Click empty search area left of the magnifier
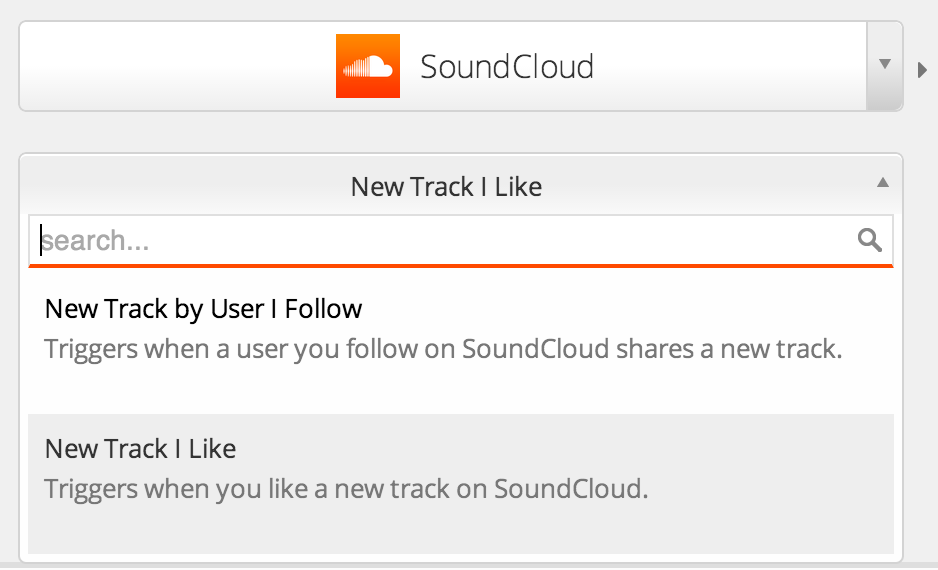Screen dimensions: 938x570 coord(502,240)
